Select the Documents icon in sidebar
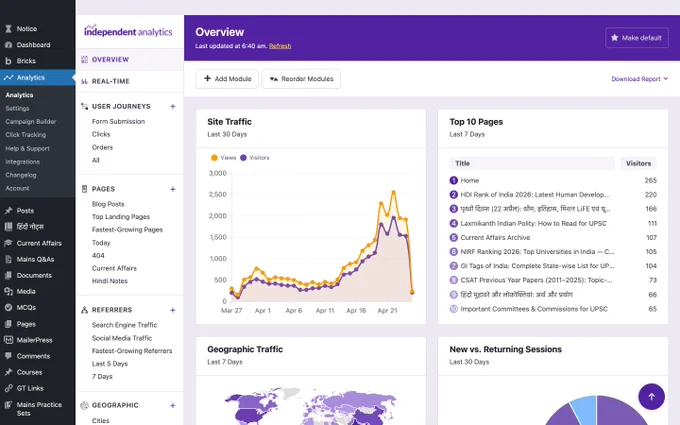Screen dimensions: 680x425 (x=8, y=275)
